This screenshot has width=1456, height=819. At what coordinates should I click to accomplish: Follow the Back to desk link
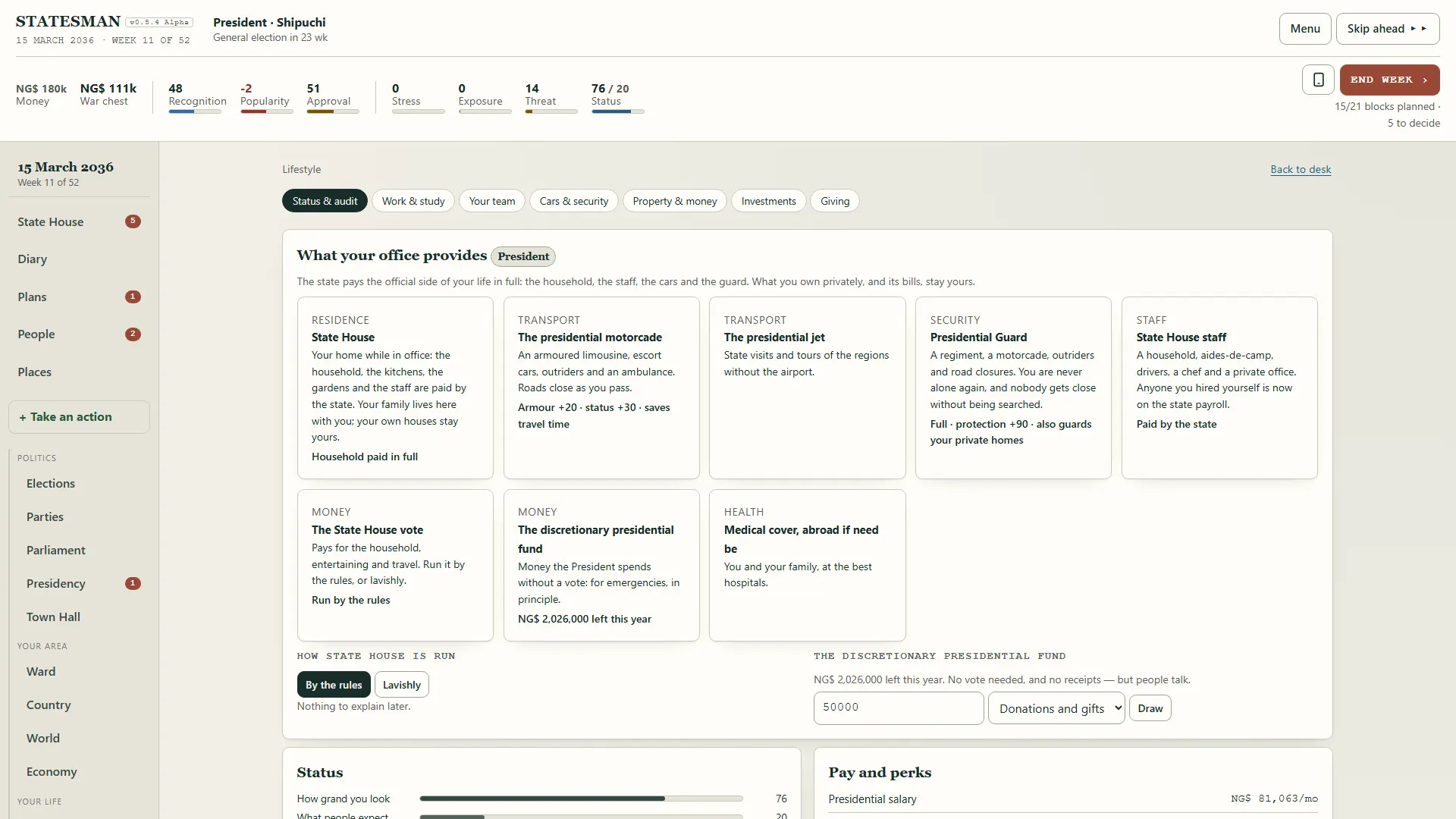[1301, 169]
